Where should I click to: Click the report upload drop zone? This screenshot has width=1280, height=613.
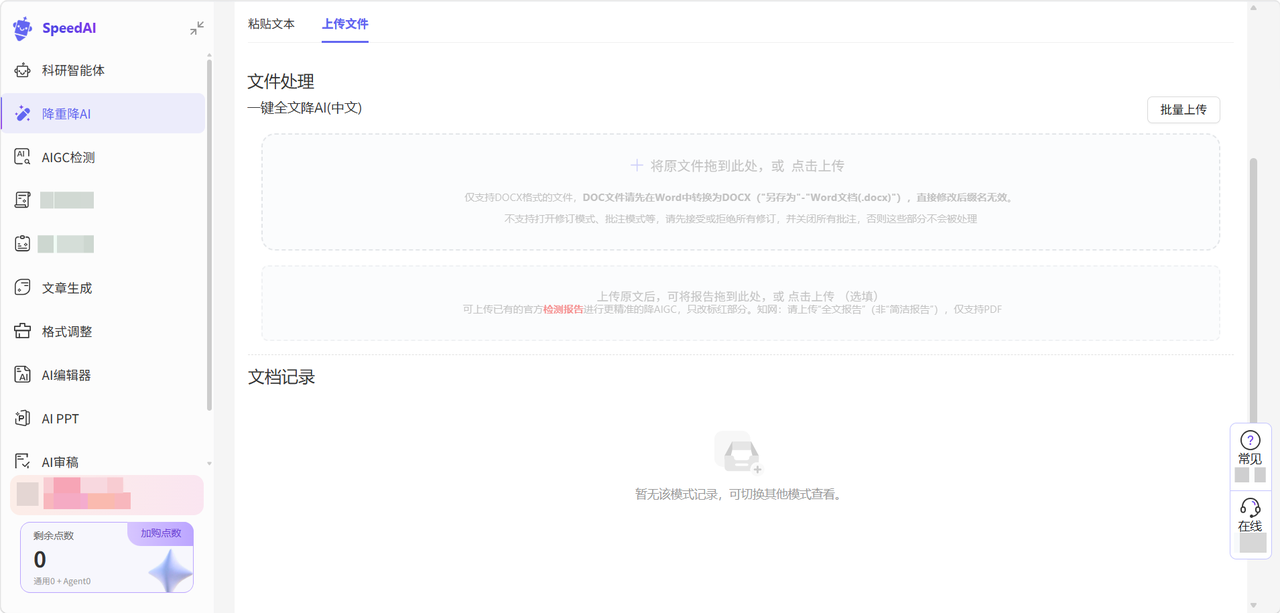pyautogui.click(x=741, y=303)
